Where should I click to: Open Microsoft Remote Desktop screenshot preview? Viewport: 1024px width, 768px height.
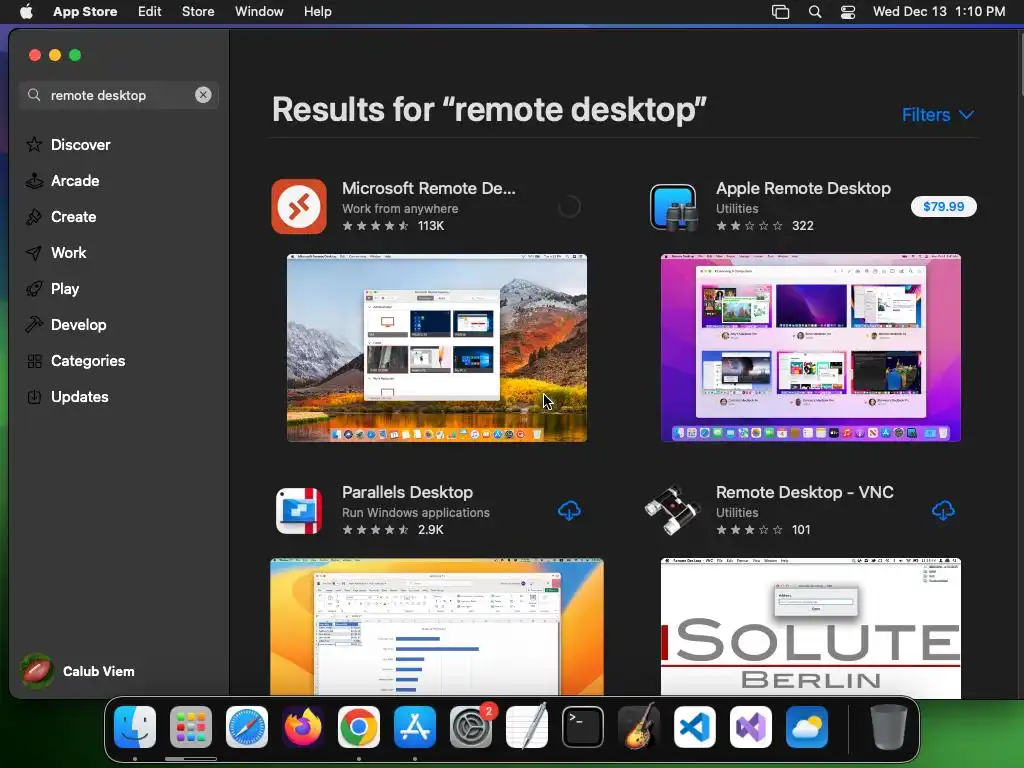point(437,348)
